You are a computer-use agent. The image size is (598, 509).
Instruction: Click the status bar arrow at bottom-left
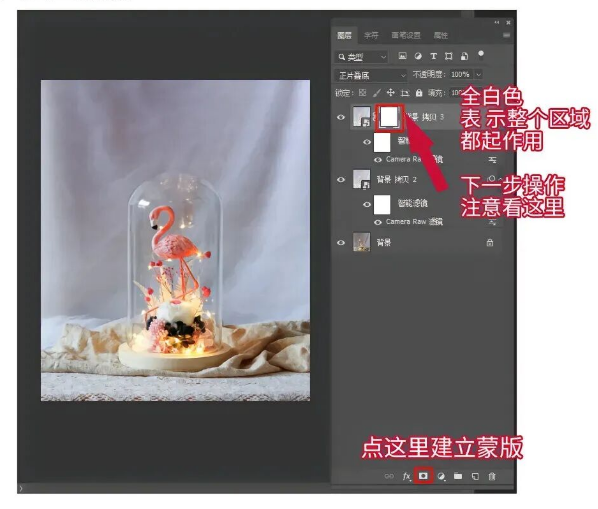21,488
